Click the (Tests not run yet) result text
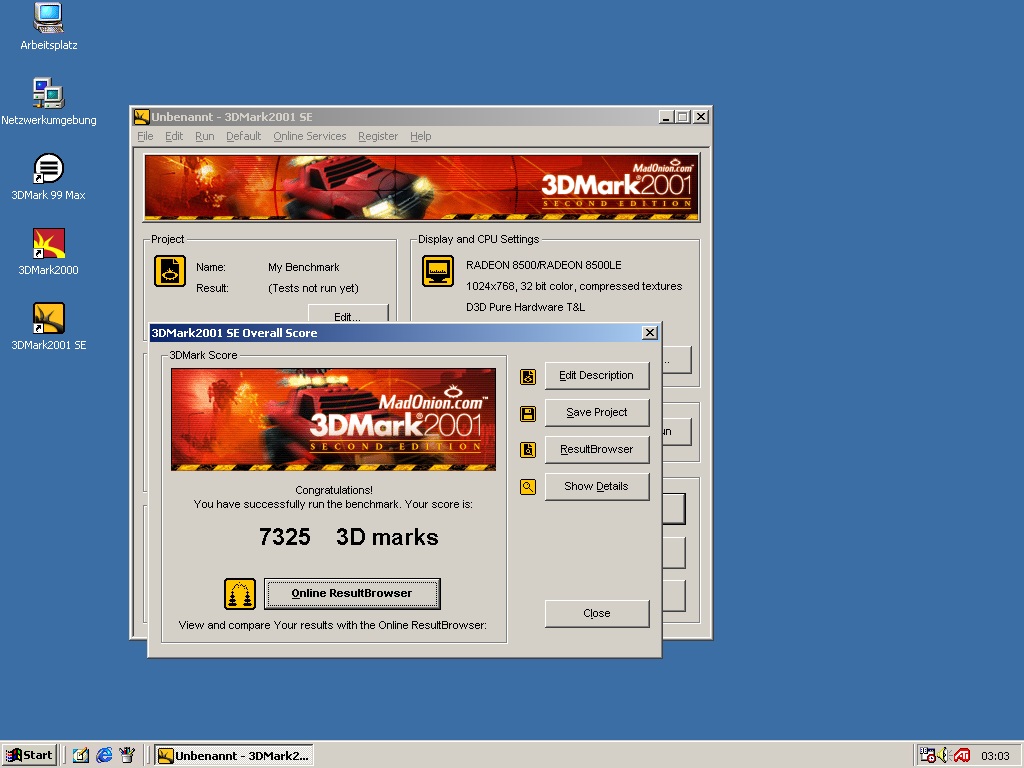Image resolution: width=1024 pixels, height=768 pixels. click(313, 288)
